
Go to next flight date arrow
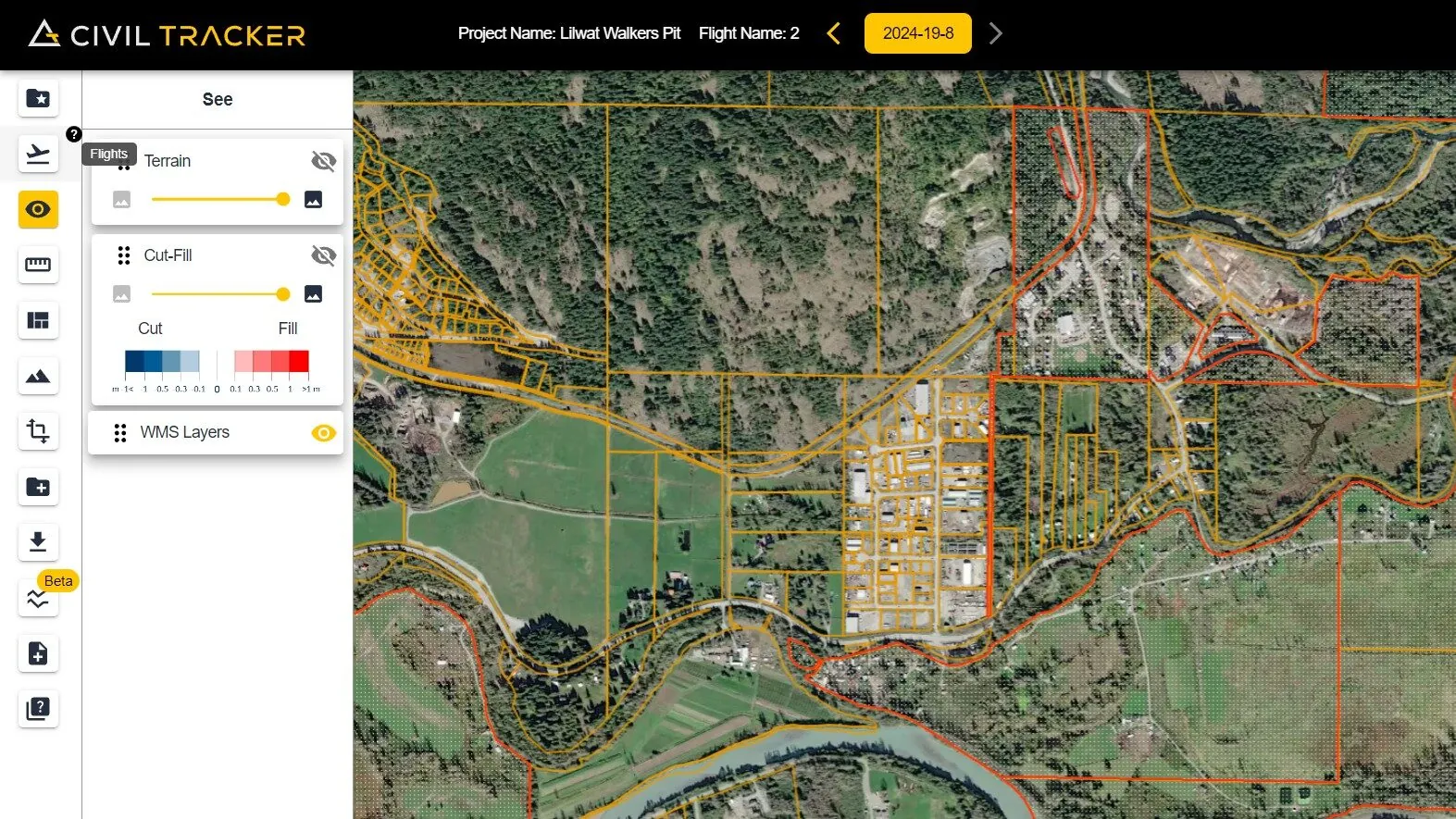pos(995,33)
